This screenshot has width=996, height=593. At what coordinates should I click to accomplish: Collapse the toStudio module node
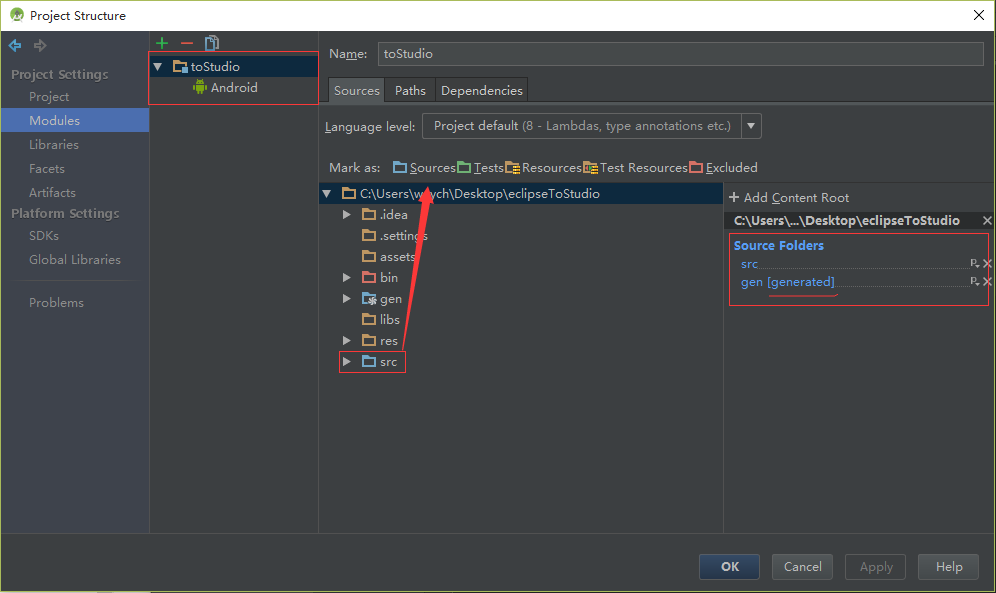click(x=158, y=67)
